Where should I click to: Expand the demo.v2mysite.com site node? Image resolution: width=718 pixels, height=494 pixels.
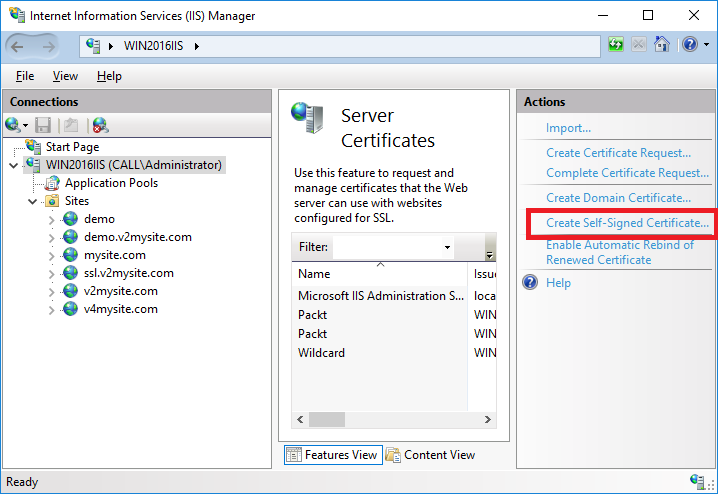51,237
